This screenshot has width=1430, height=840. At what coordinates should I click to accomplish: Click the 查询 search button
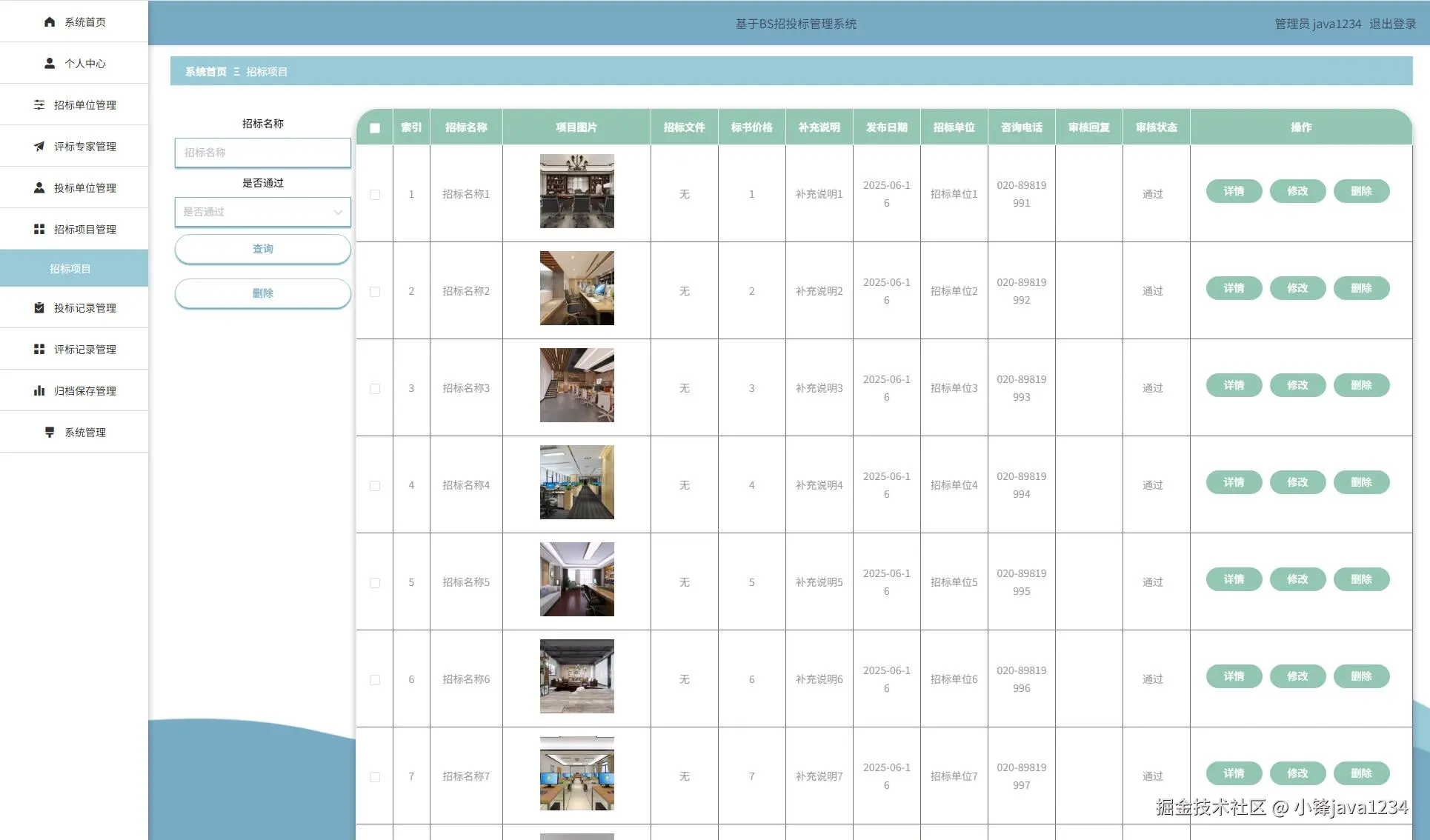pos(262,249)
